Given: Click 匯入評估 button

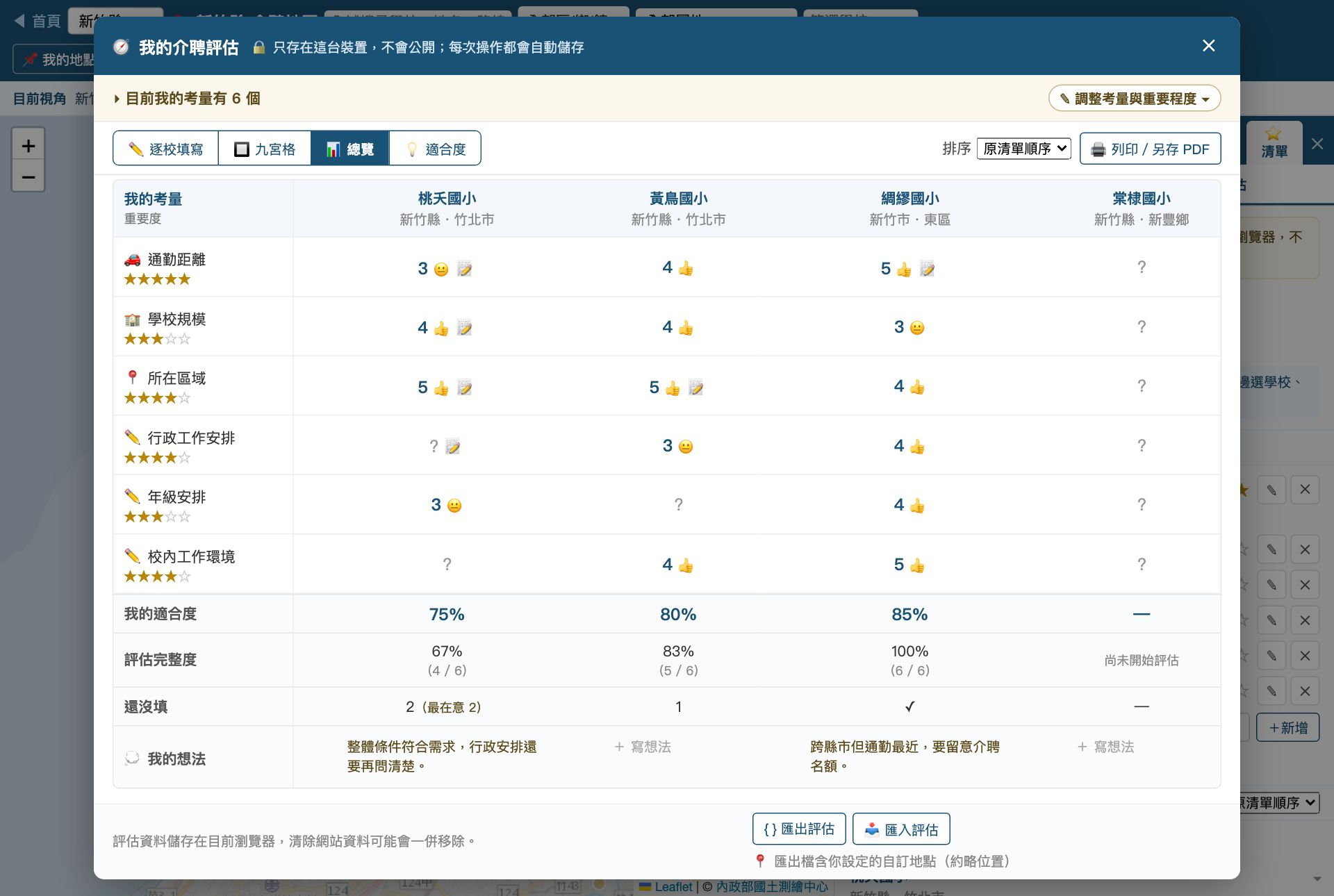Looking at the screenshot, I should [901, 829].
